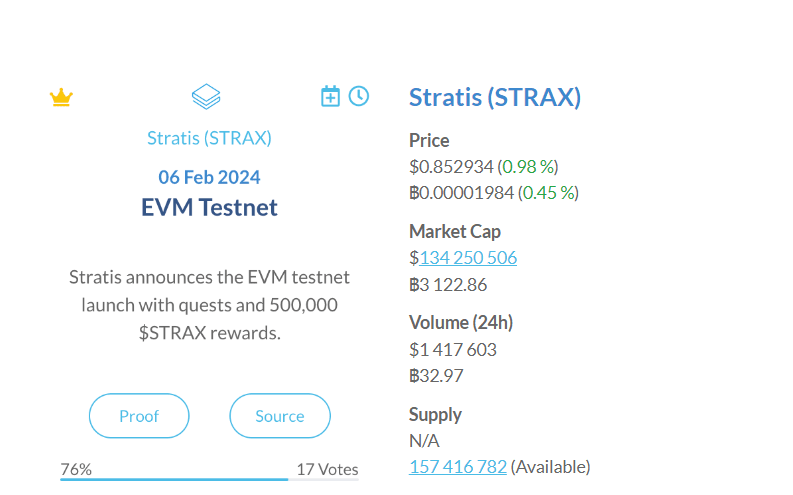793x495 pixels.
Task: Open the market cap 134 250 506 link
Action: 468,258
